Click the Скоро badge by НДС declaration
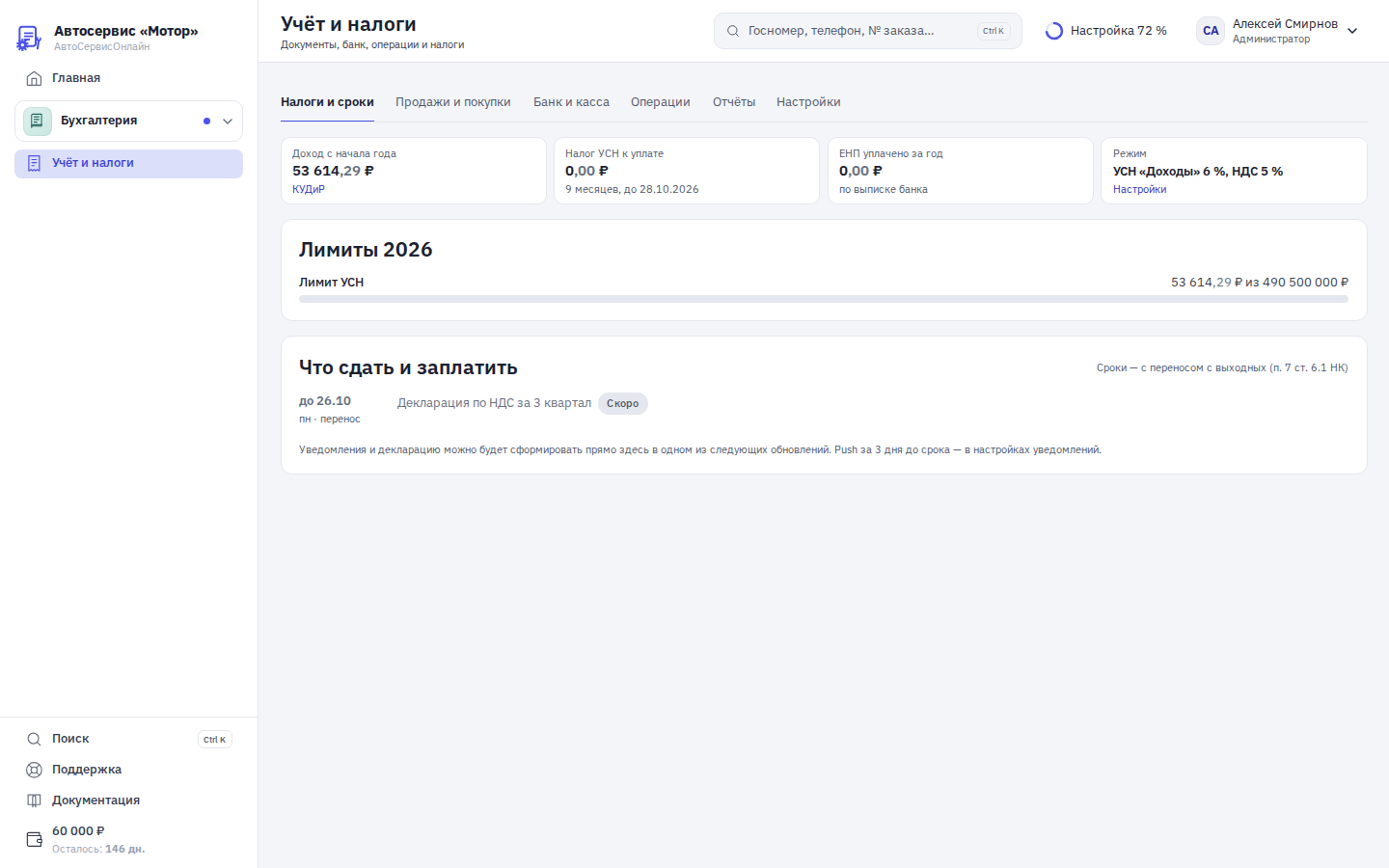 point(622,403)
